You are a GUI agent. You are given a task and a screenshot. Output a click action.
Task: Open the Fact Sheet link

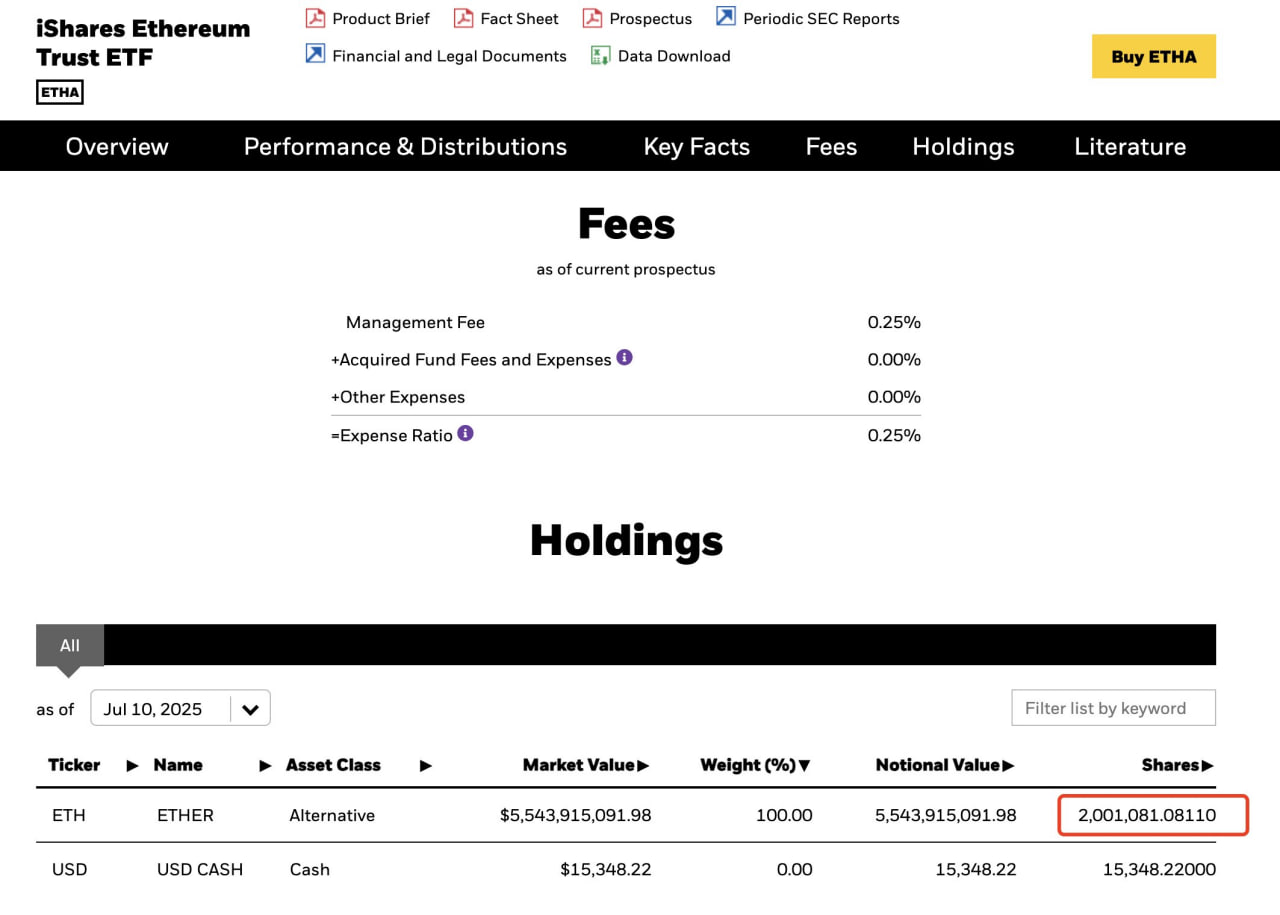(519, 19)
